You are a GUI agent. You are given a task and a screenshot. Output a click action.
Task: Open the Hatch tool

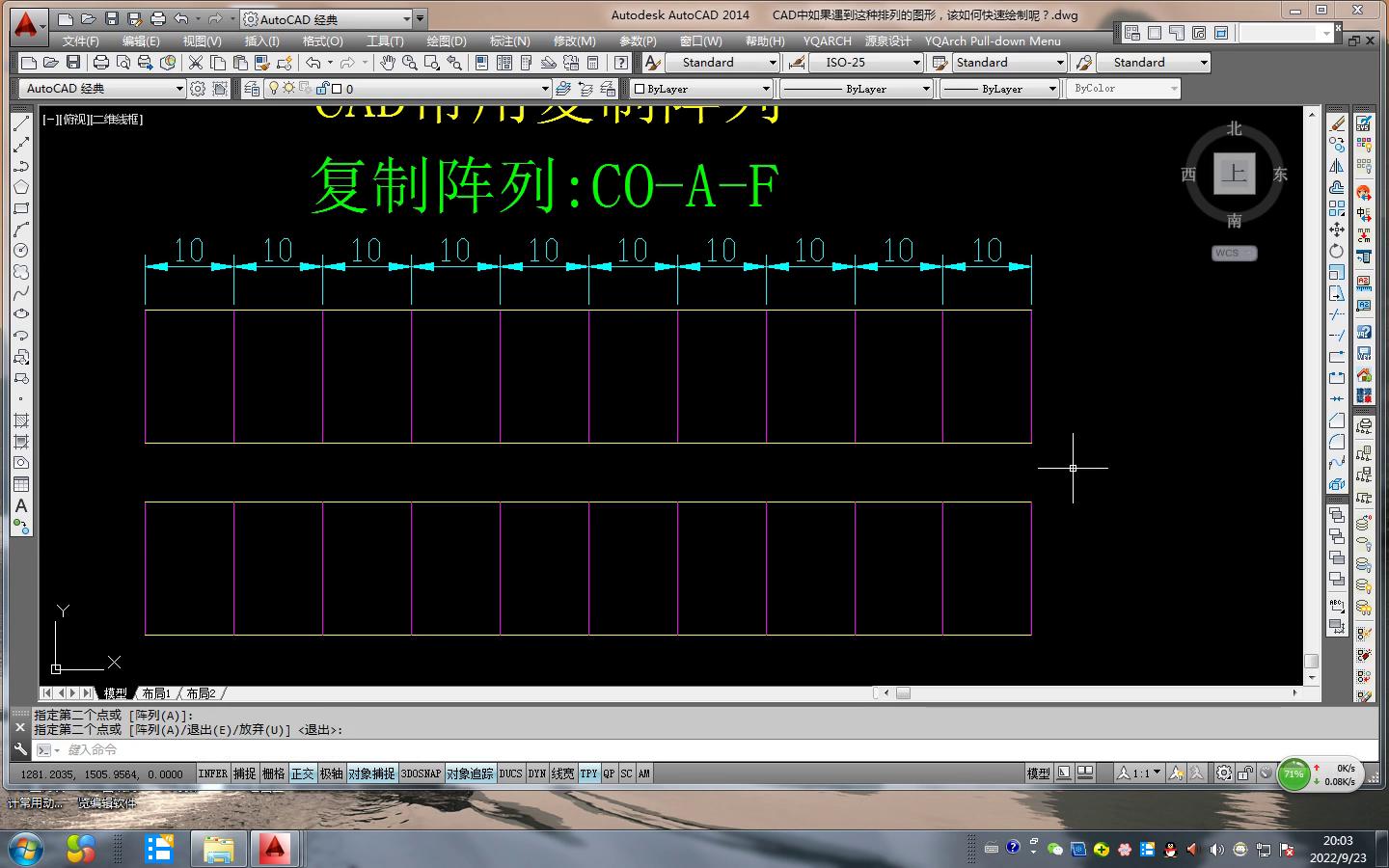21,420
